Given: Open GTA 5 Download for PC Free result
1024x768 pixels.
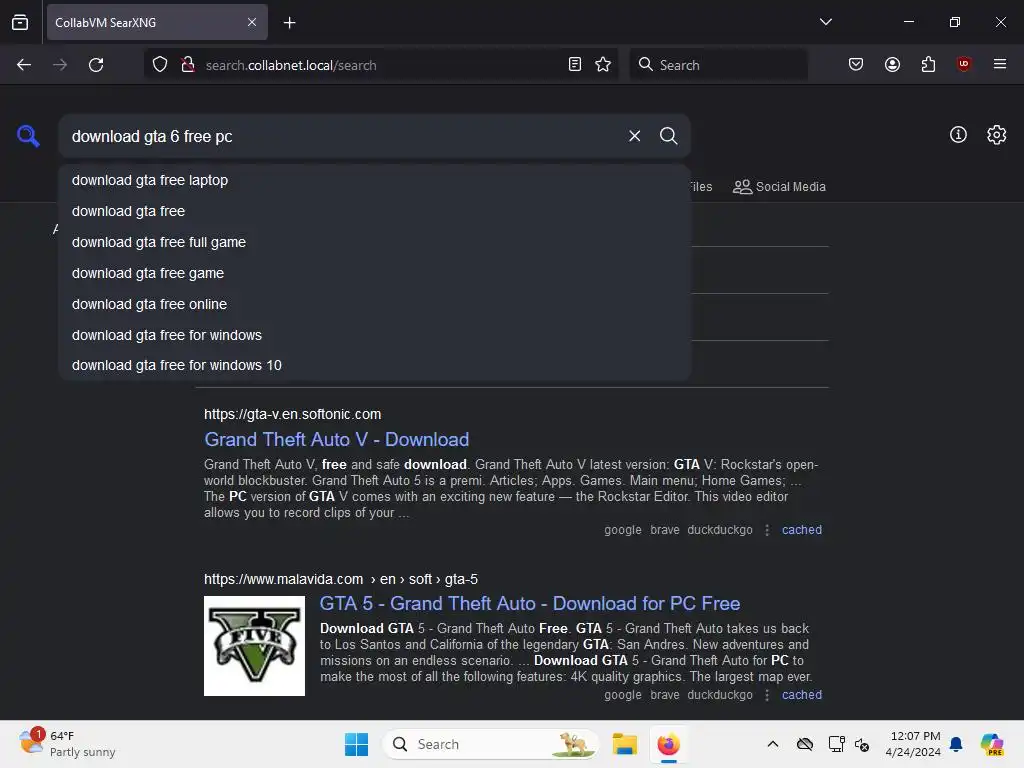Looking at the screenshot, I should coord(530,603).
